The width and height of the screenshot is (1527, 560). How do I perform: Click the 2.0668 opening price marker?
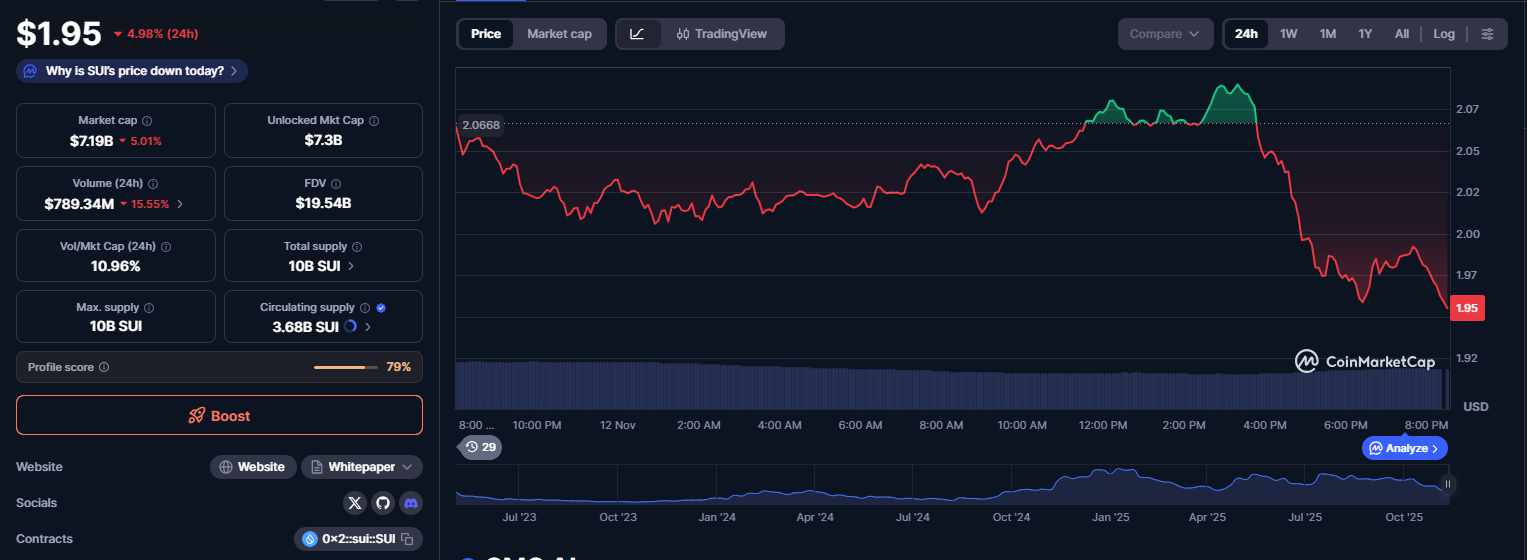tap(480, 125)
